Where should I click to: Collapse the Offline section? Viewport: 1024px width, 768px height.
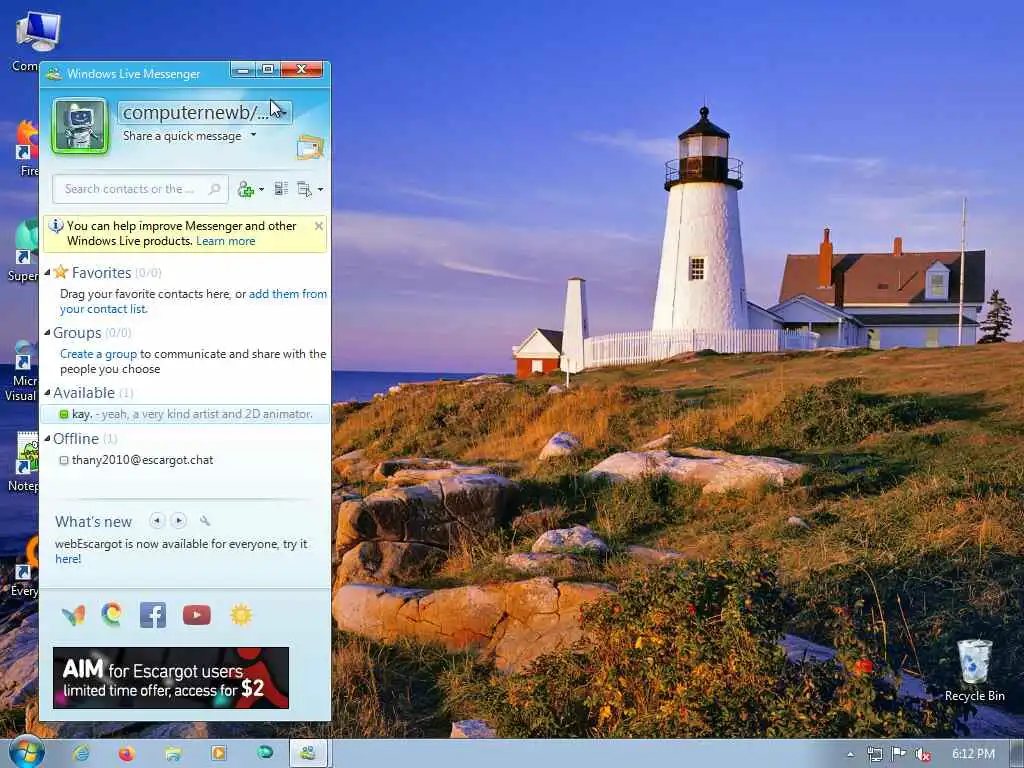[47, 438]
